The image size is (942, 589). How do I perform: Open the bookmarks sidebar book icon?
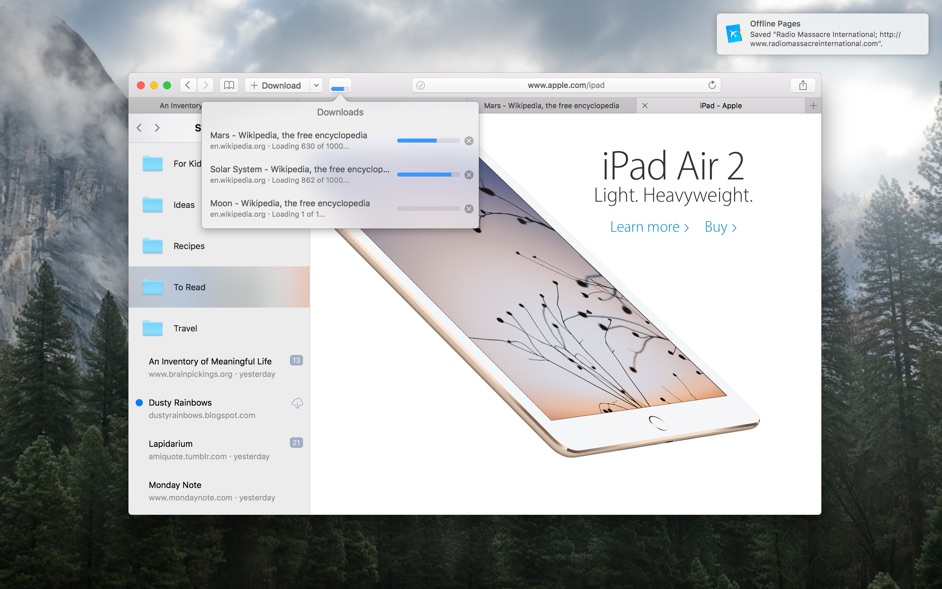point(229,85)
